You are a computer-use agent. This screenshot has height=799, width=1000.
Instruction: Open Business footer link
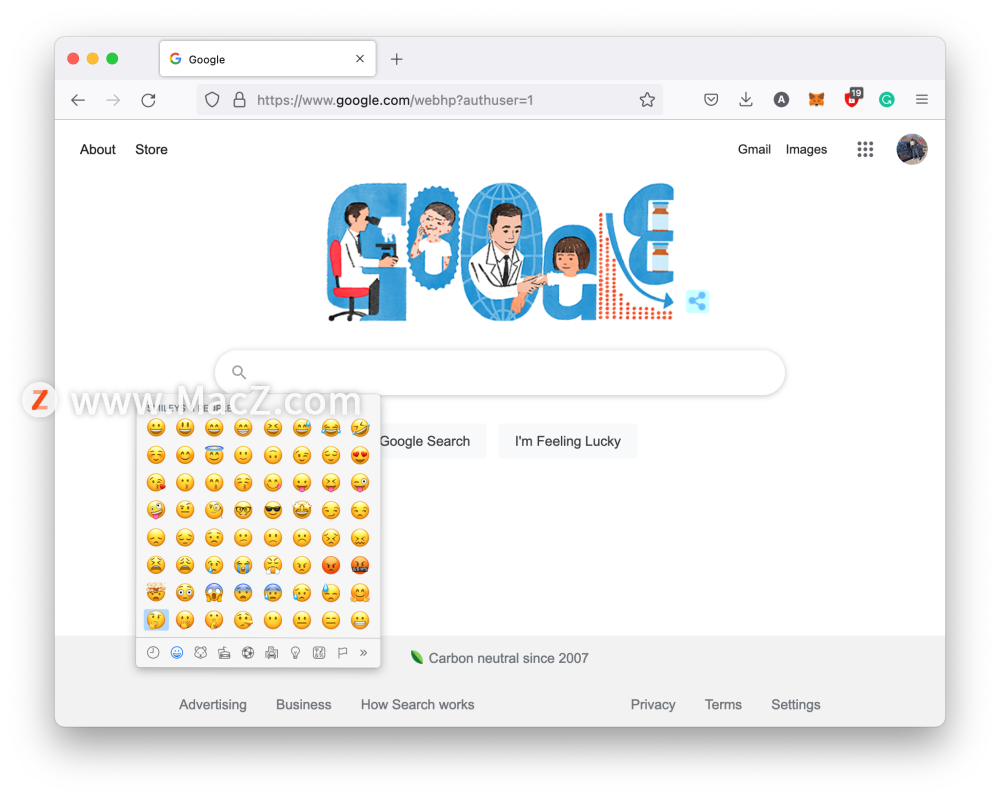click(x=304, y=705)
